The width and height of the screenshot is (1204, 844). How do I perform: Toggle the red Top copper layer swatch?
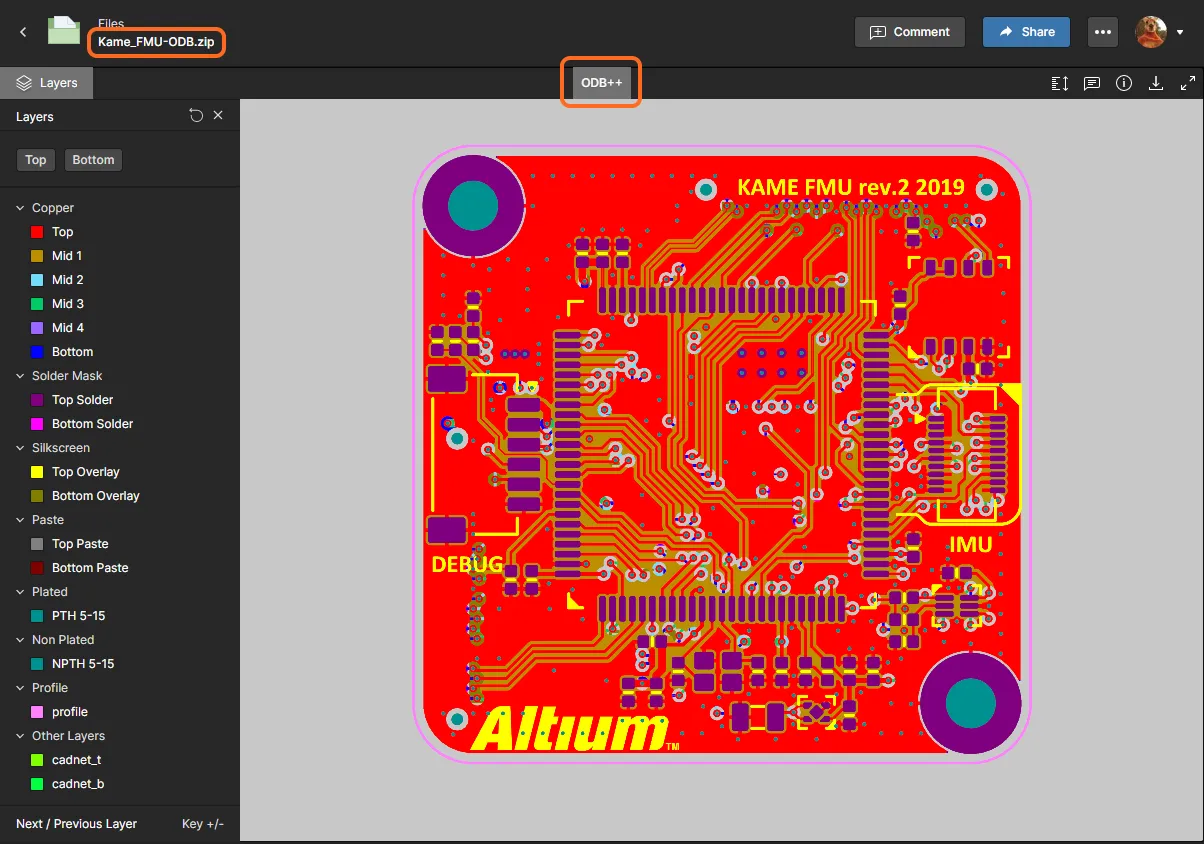point(38,232)
